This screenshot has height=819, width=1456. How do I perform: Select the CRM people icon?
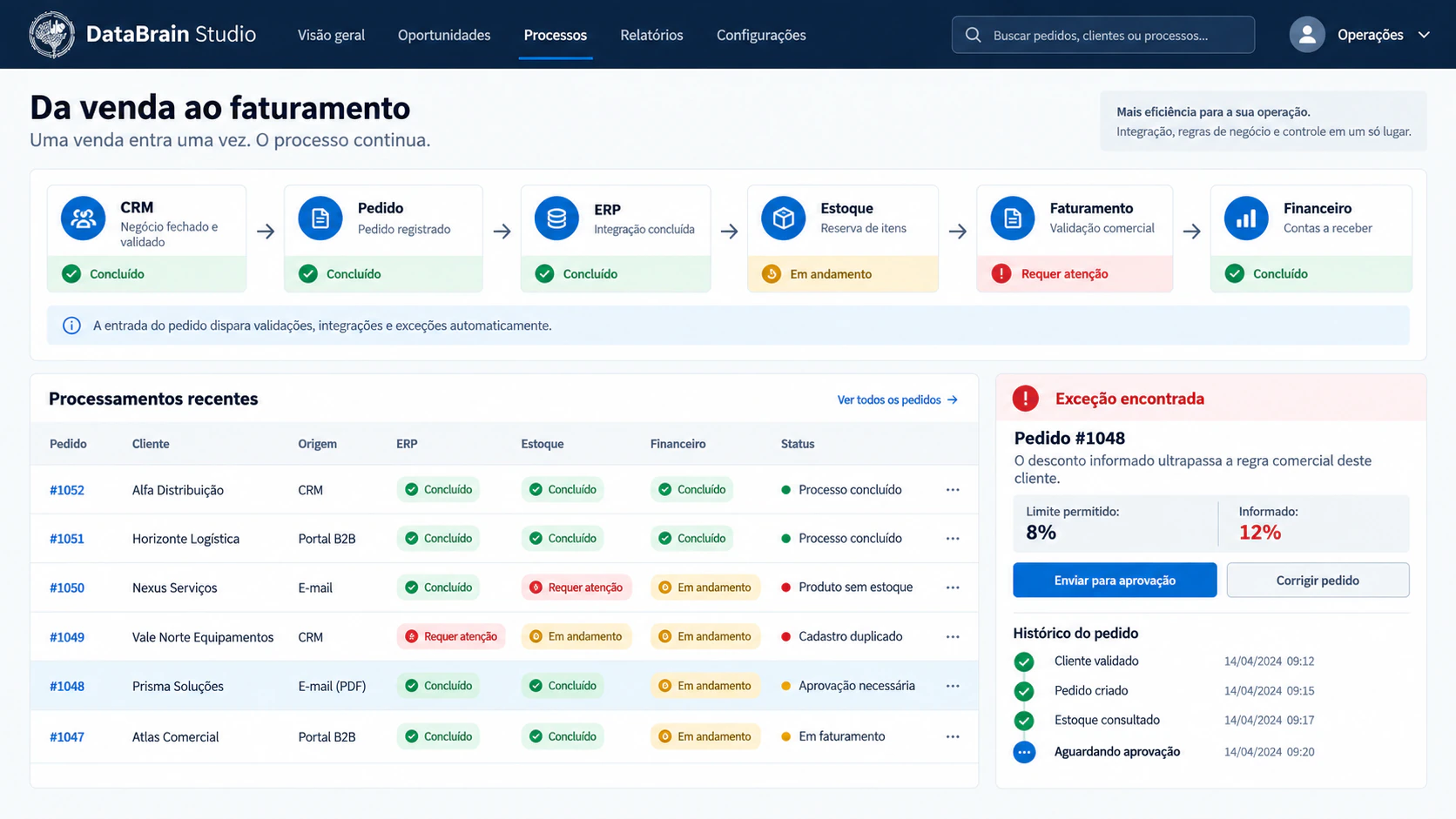point(84,218)
